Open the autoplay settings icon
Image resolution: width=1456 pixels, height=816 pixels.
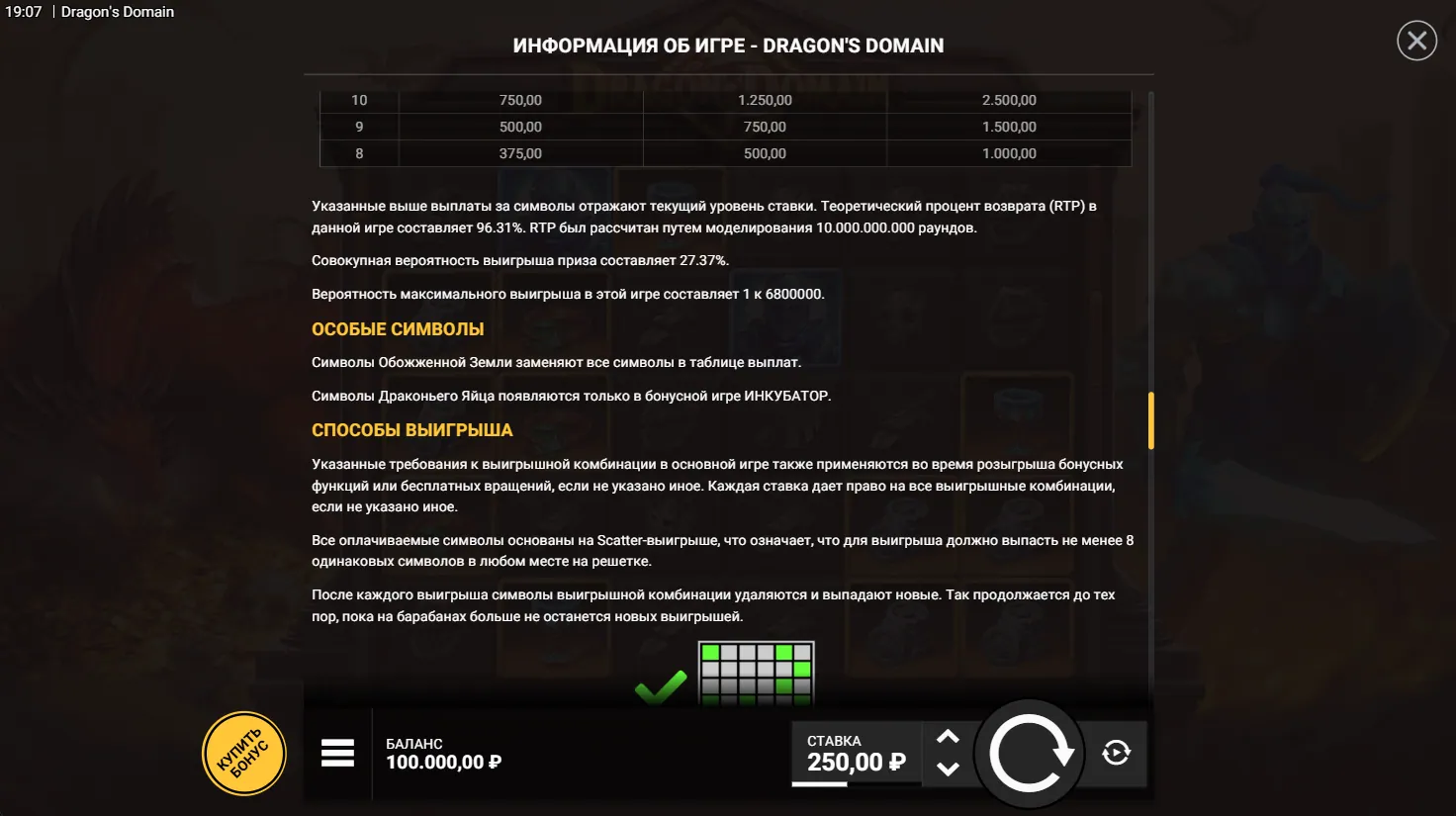pyautogui.click(x=1116, y=753)
